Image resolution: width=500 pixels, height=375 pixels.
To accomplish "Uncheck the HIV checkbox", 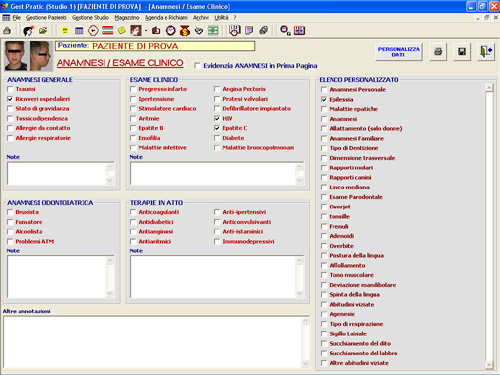I will coord(217,118).
